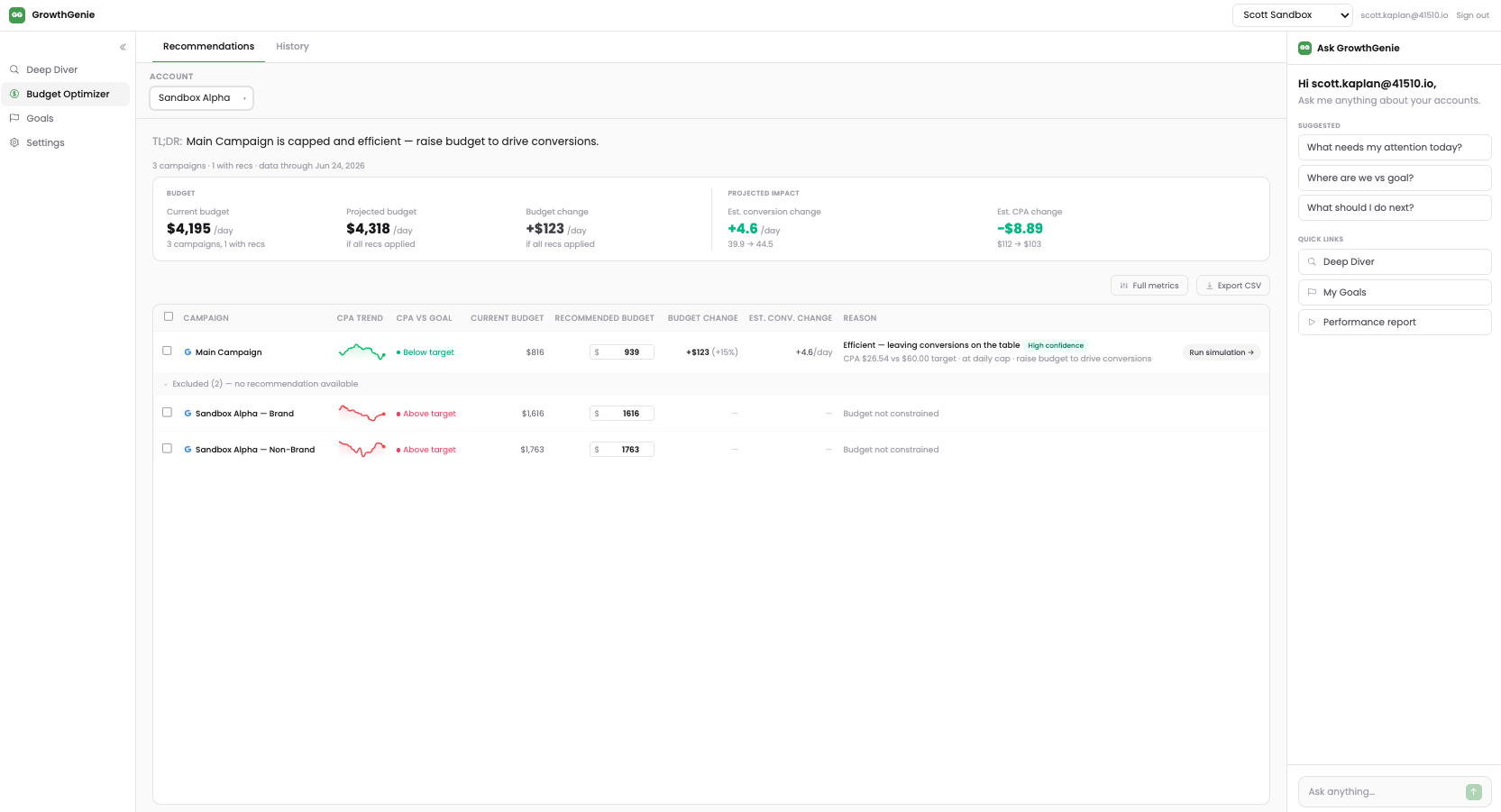Focus the Ask anything chat input
Image resolution: width=1501 pixels, height=812 pixels.
click(x=1384, y=791)
